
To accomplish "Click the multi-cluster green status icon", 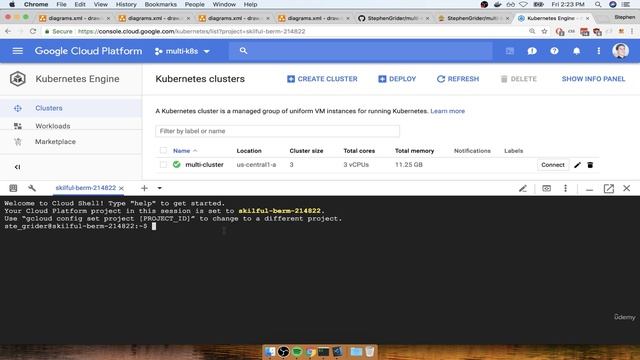I will (176, 164).
